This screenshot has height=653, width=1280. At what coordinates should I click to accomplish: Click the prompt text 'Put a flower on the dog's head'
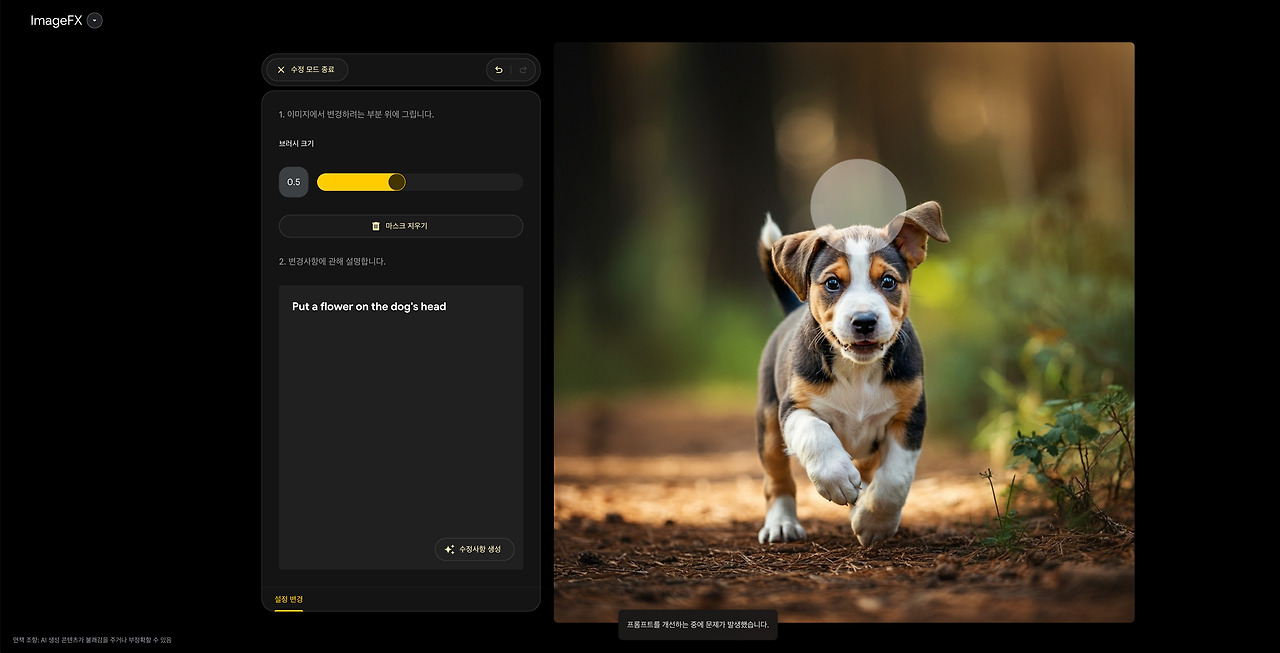coord(369,307)
